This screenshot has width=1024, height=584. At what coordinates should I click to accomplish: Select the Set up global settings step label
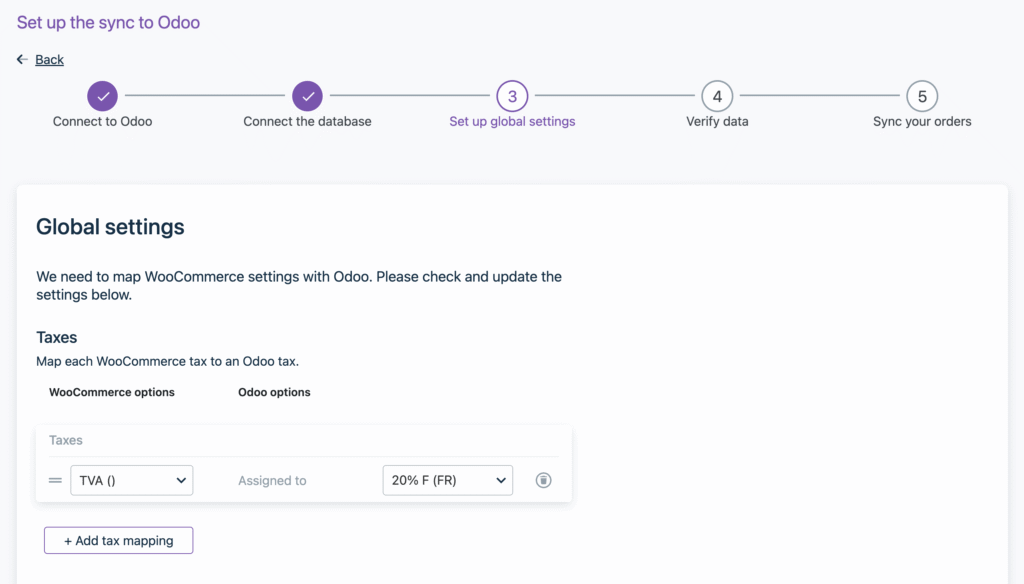(512, 122)
